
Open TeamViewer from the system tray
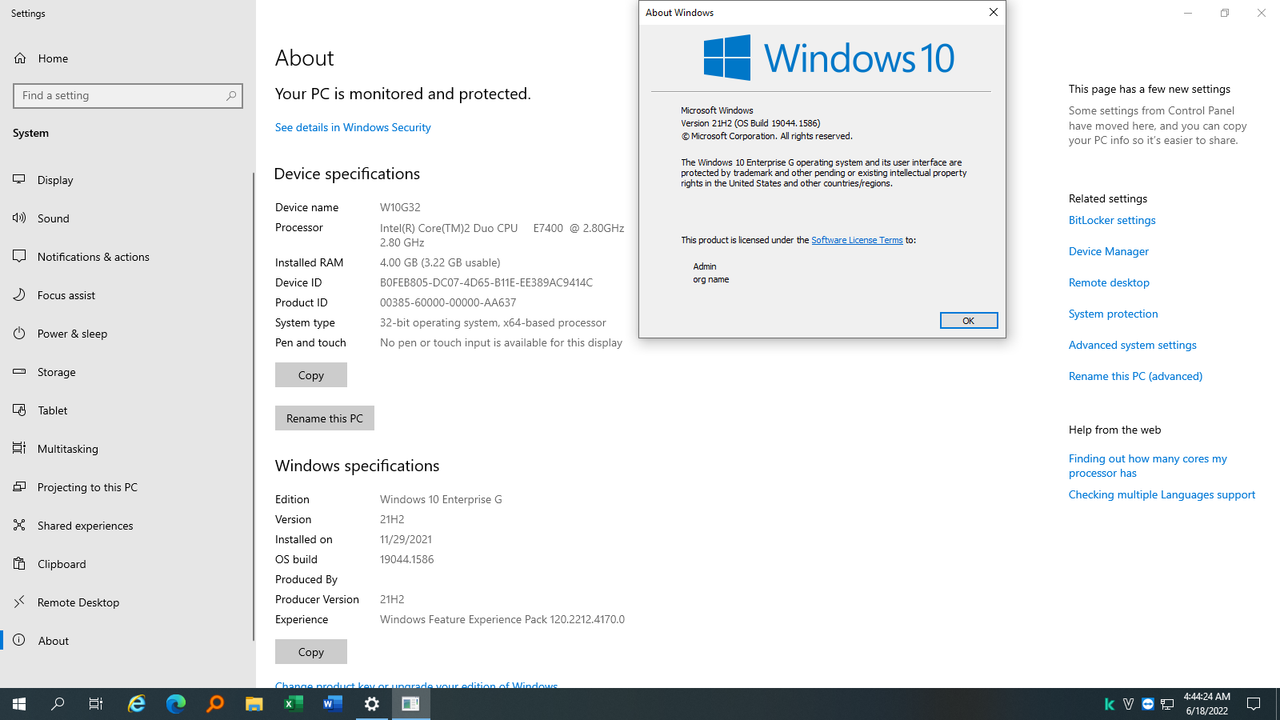[x=1148, y=703]
